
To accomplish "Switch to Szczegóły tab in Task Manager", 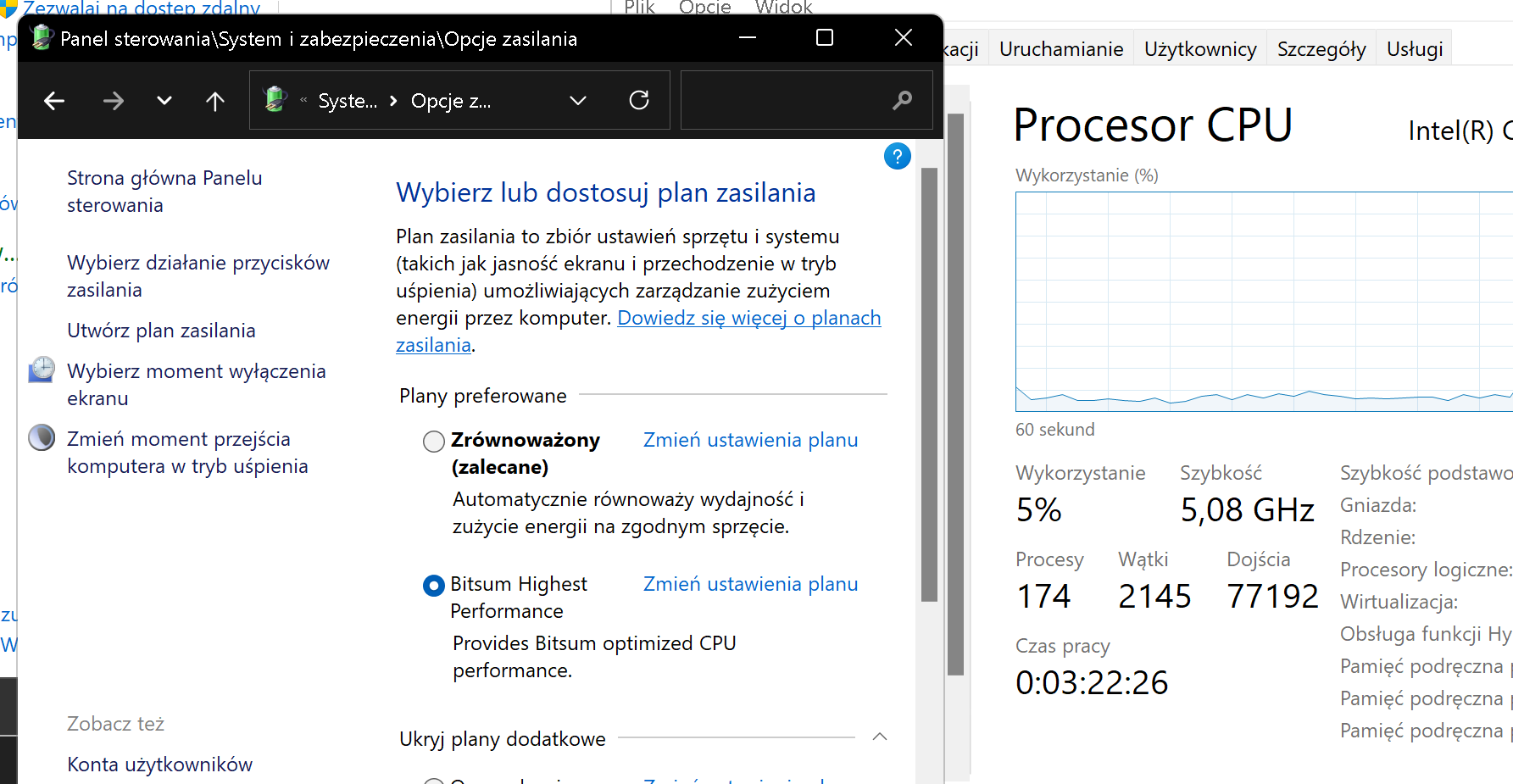I will [x=1321, y=49].
